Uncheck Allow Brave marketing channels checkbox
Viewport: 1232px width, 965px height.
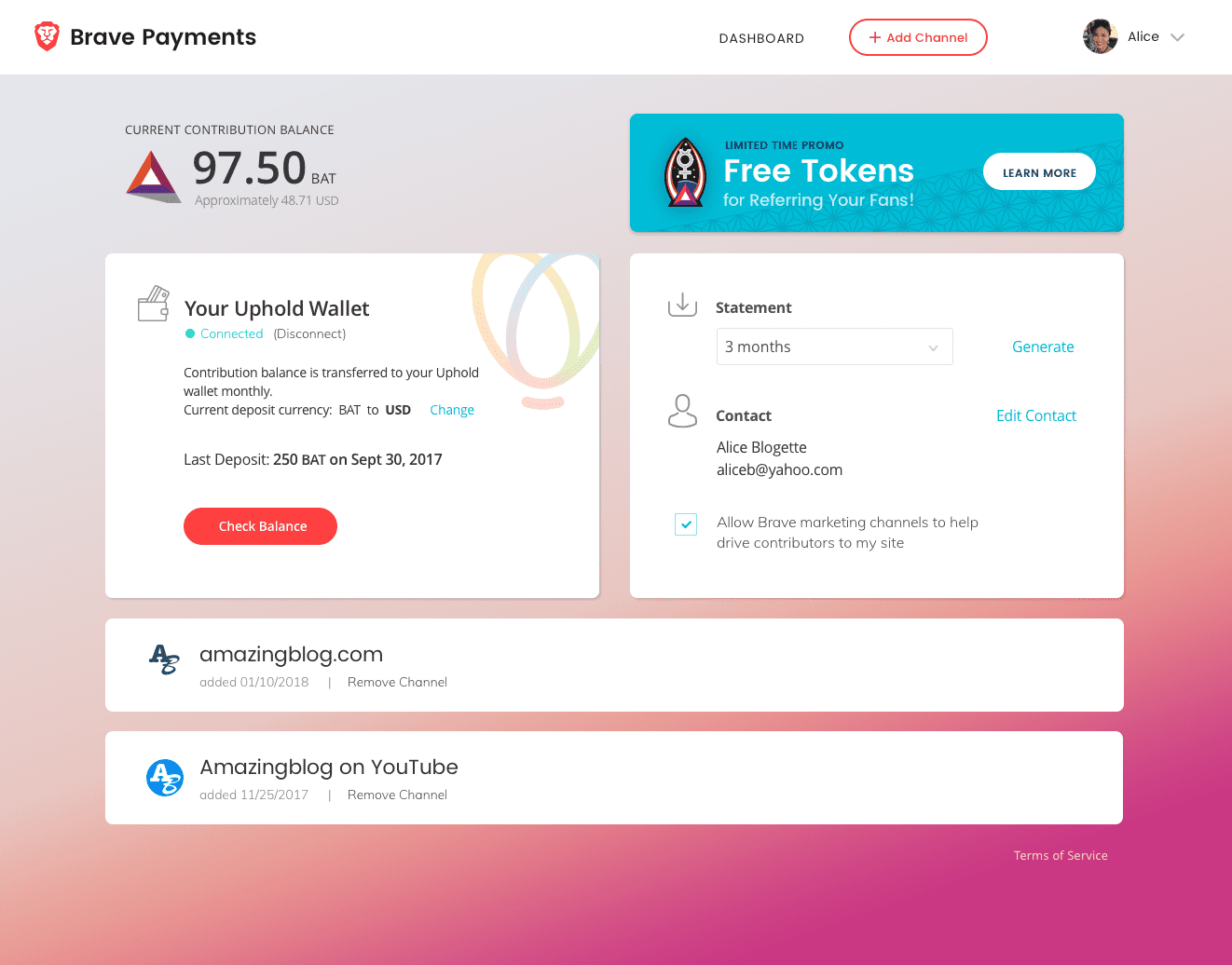[x=686, y=524]
